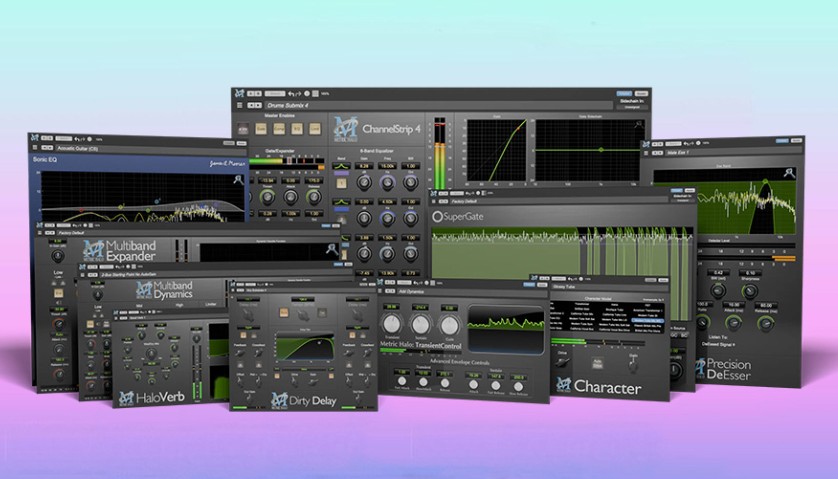838x479 pixels.
Task: Click Gate/Expander threshold knob in ChannelStrip
Action: click(267, 197)
